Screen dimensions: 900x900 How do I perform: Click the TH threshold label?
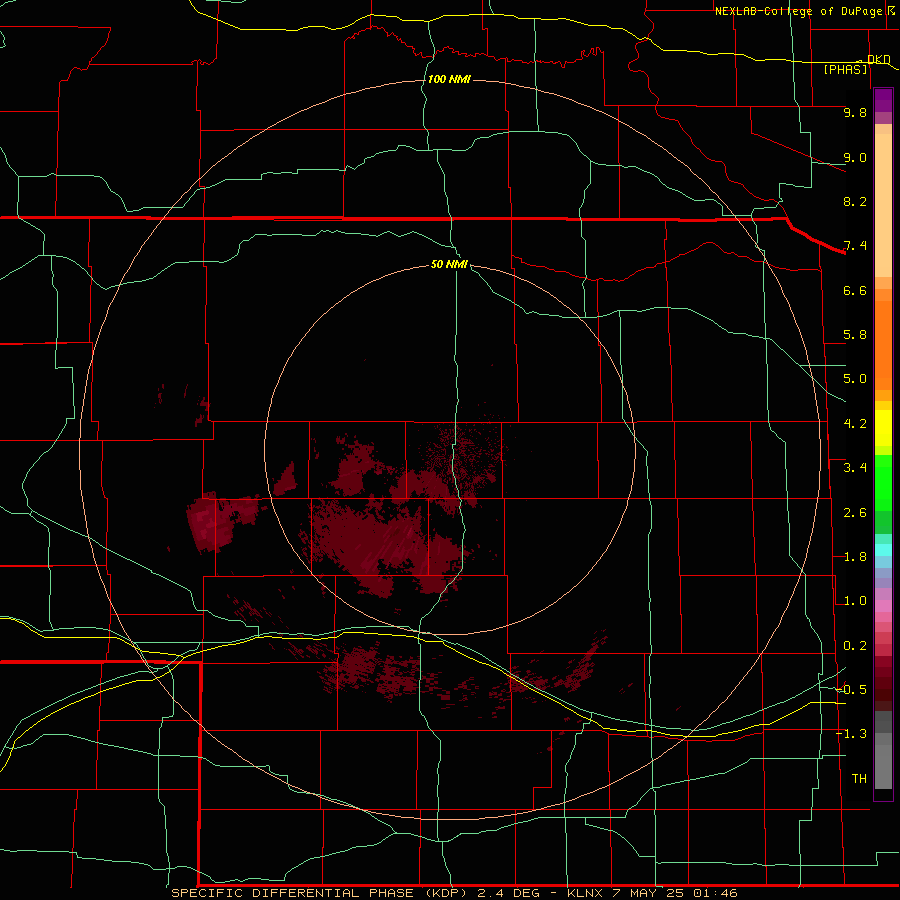tap(859, 779)
